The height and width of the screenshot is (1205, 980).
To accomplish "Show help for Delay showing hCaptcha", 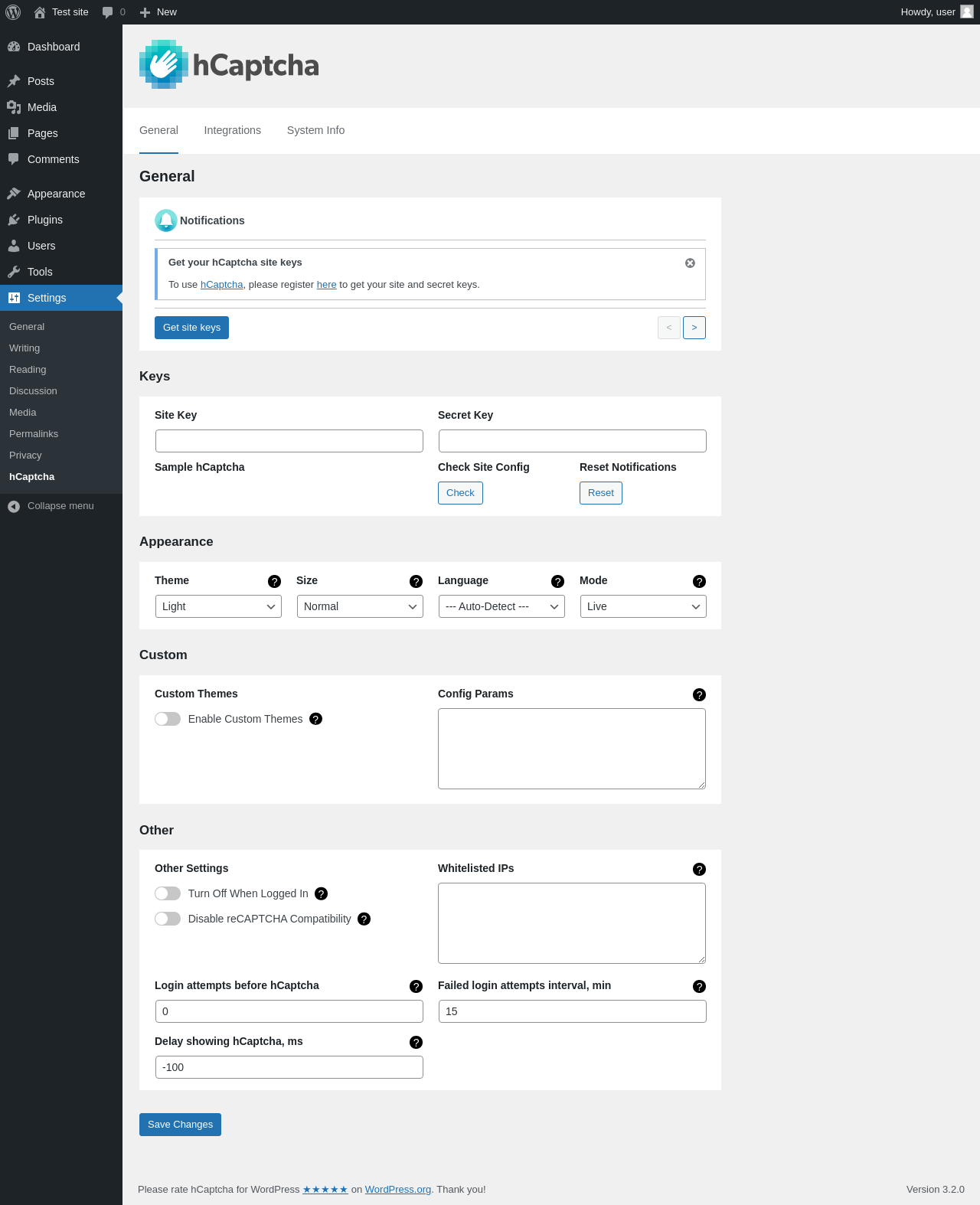I will tap(416, 1043).
